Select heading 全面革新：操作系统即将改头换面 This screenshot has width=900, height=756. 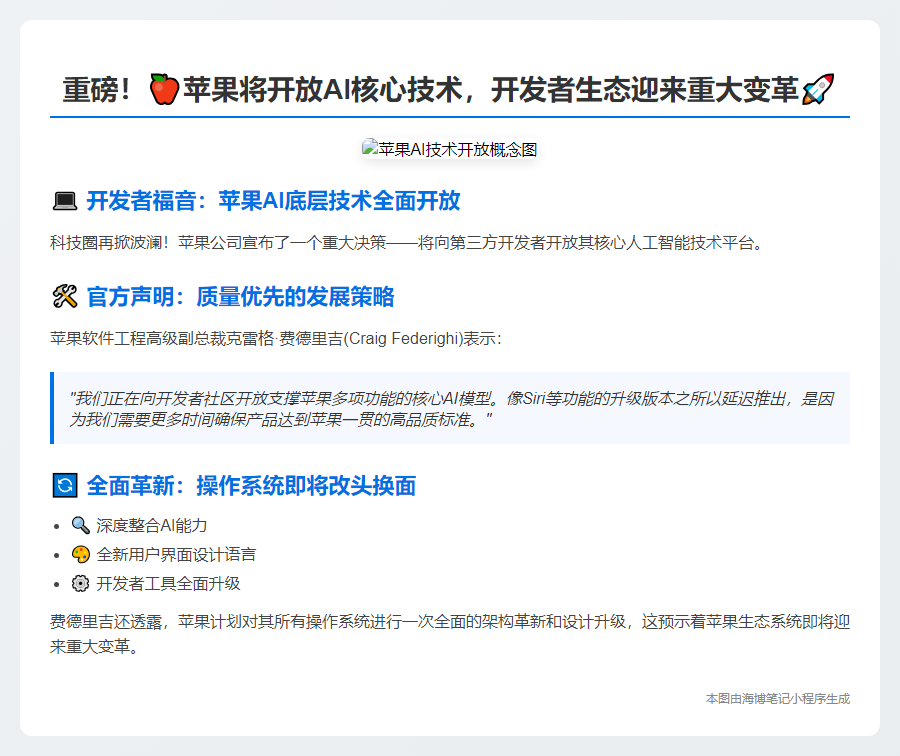tap(251, 486)
